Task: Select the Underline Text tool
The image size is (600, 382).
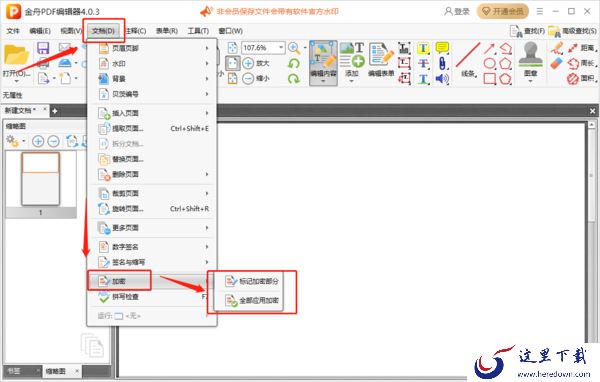Action: click(423, 79)
